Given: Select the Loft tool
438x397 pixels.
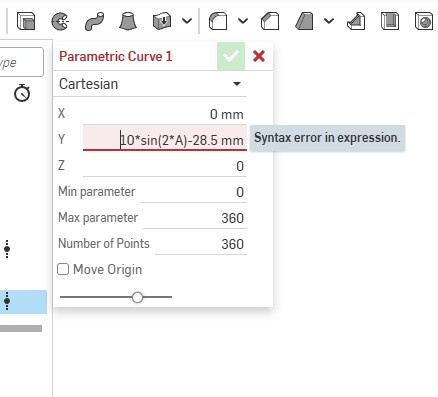Looking at the screenshot, I should [128, 21].
